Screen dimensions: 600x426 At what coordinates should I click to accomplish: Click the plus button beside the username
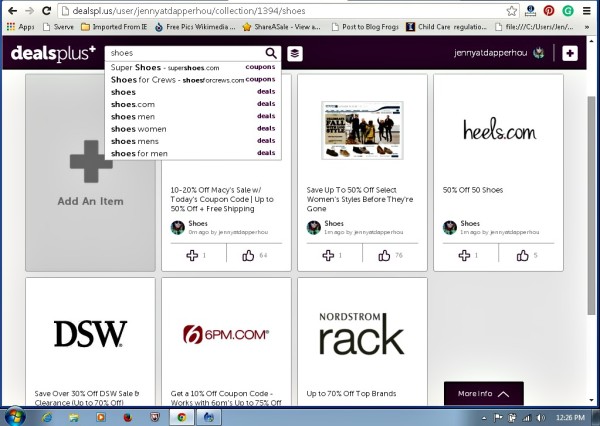(570, 53)
